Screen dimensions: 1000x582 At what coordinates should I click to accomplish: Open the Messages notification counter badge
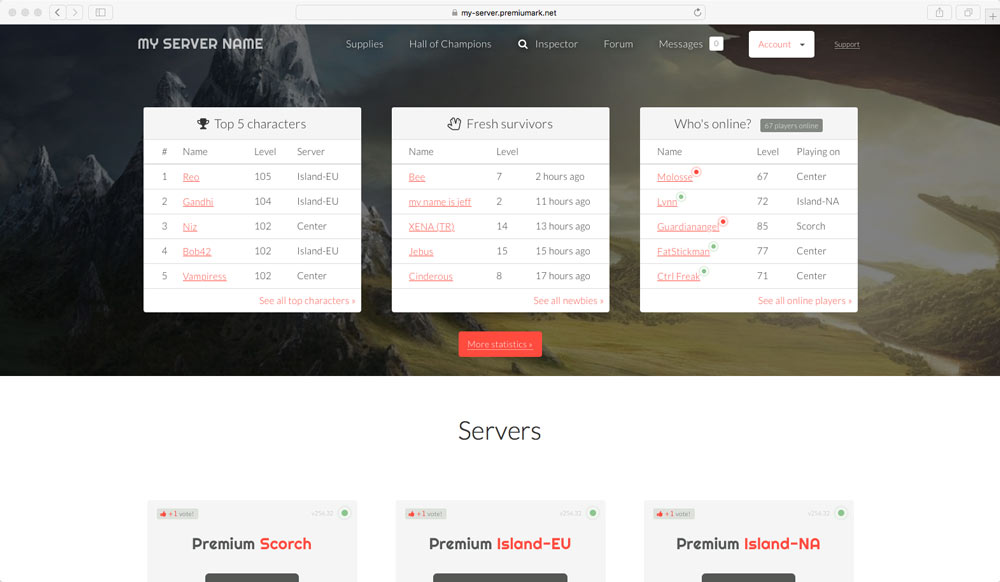pos(716,44)
